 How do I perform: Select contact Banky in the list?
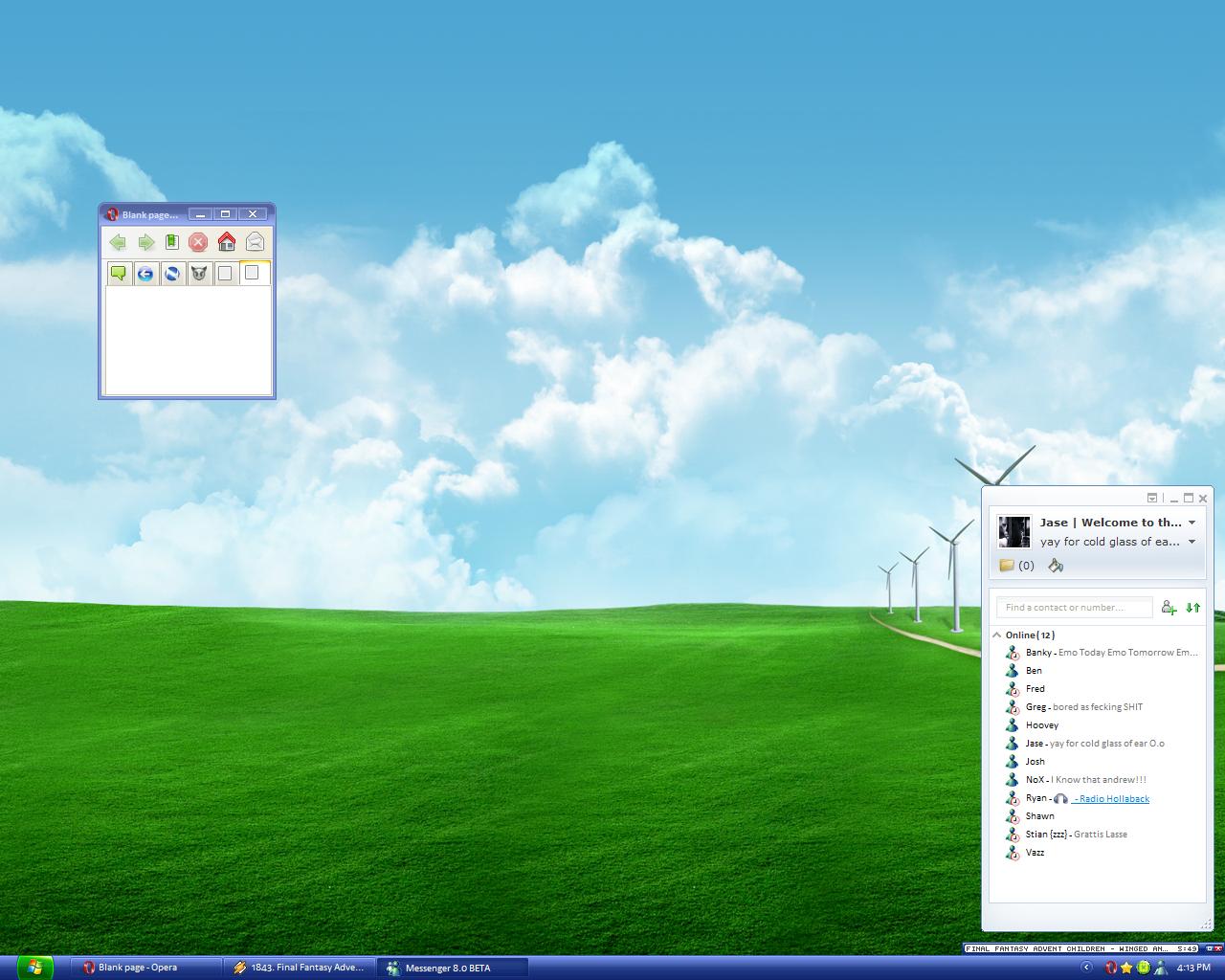point(1102,653)
